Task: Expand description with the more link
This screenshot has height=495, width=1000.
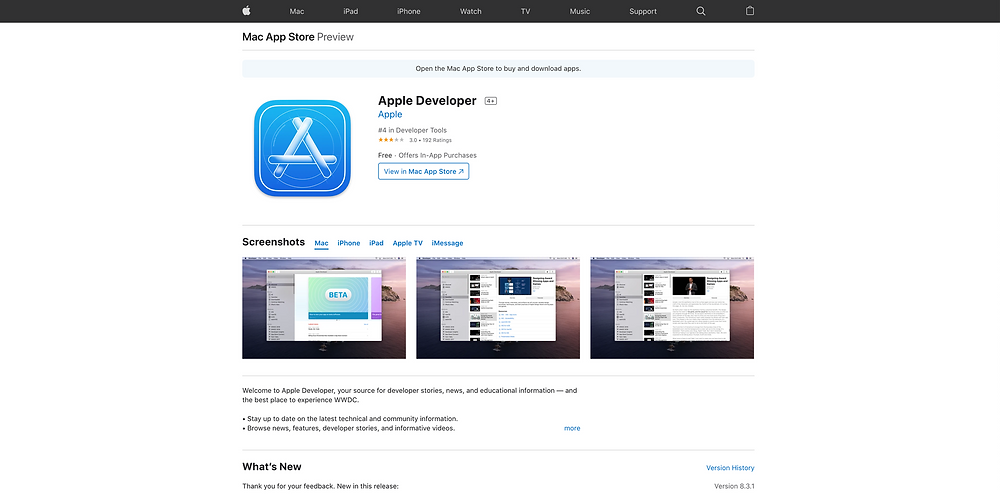Action: click(x=572, y=429)
